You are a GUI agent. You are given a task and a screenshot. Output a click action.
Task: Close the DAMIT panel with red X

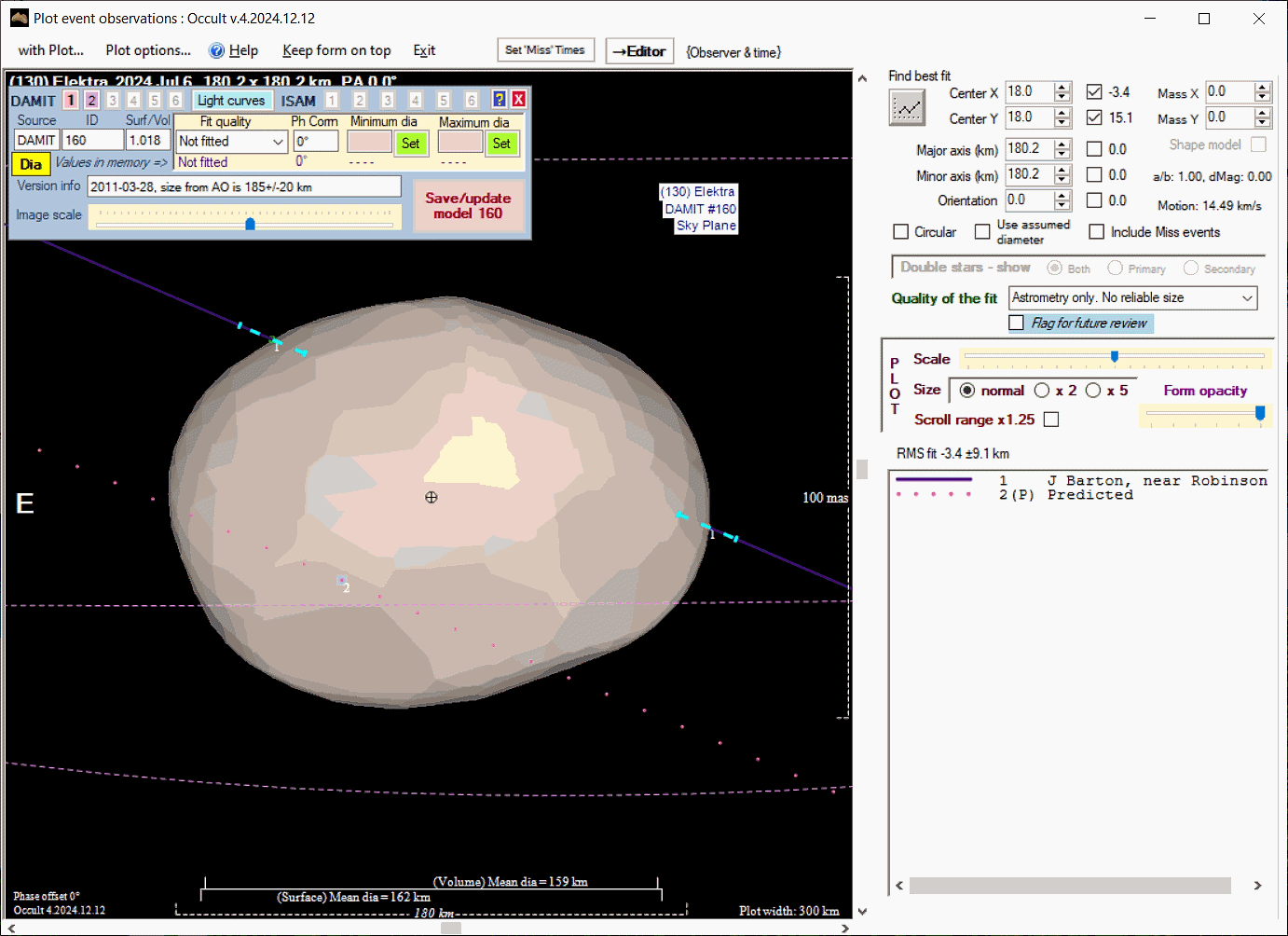(x=518, y=100)
